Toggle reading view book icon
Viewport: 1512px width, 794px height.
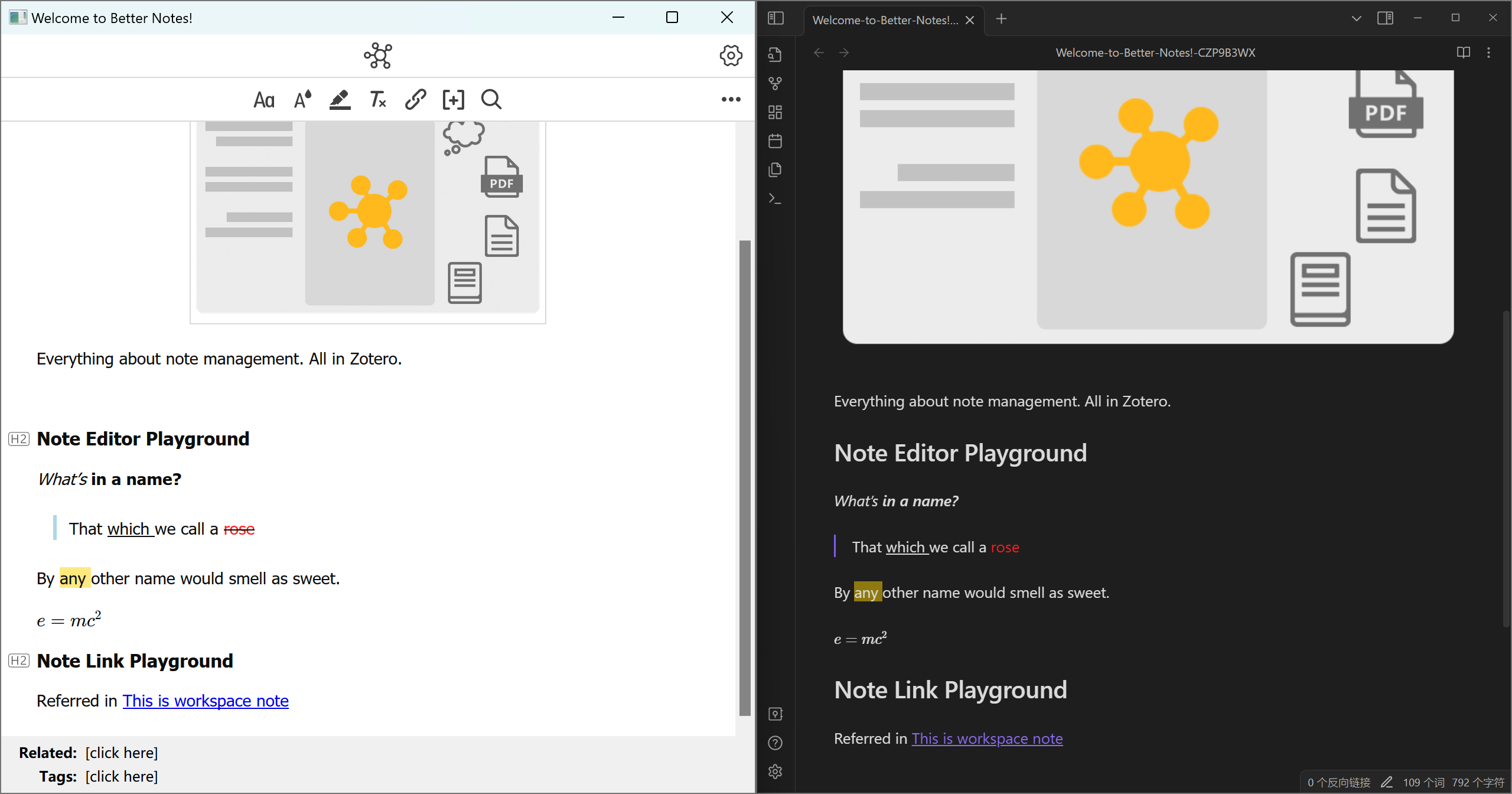(x=1464, y=53)
